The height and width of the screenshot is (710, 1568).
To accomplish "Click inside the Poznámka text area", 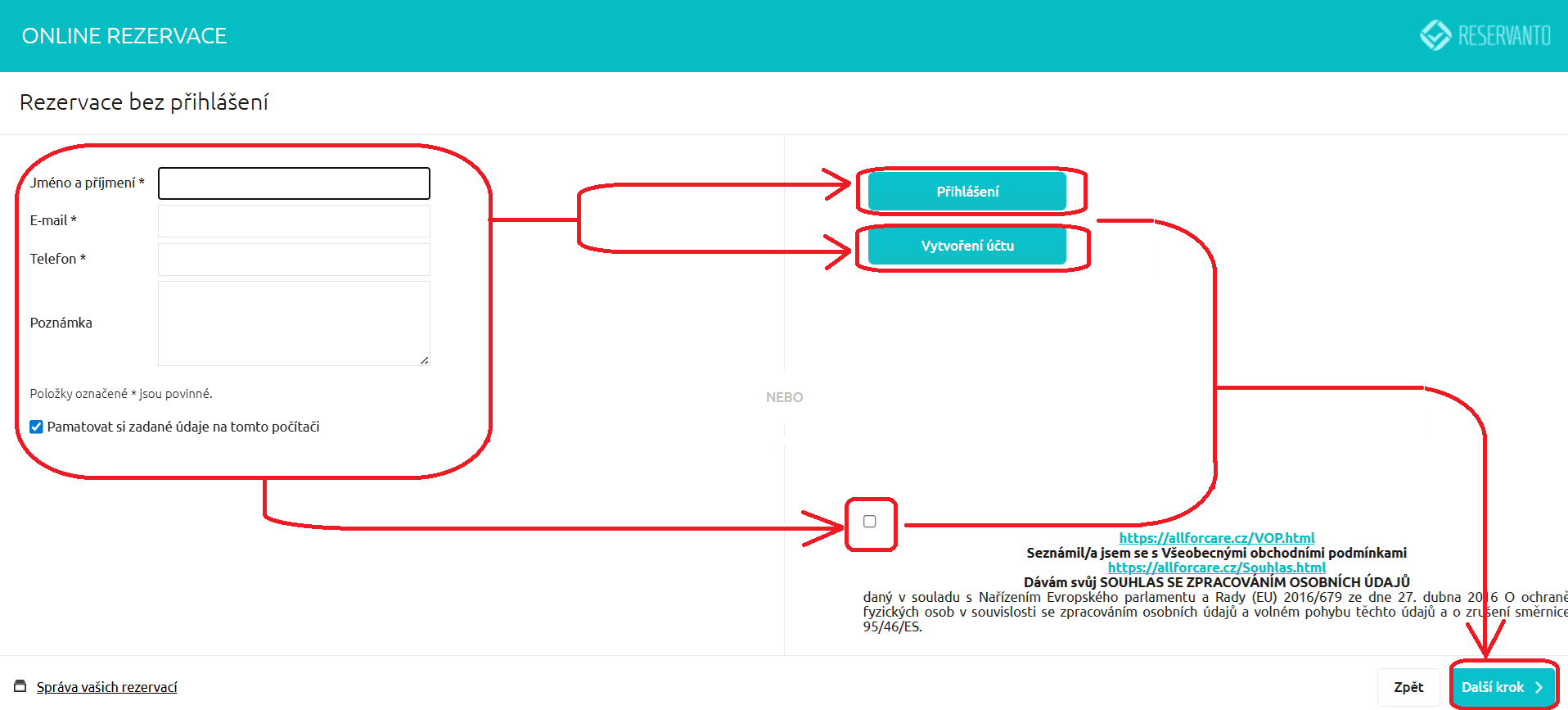I will click(x=294, y=323).
